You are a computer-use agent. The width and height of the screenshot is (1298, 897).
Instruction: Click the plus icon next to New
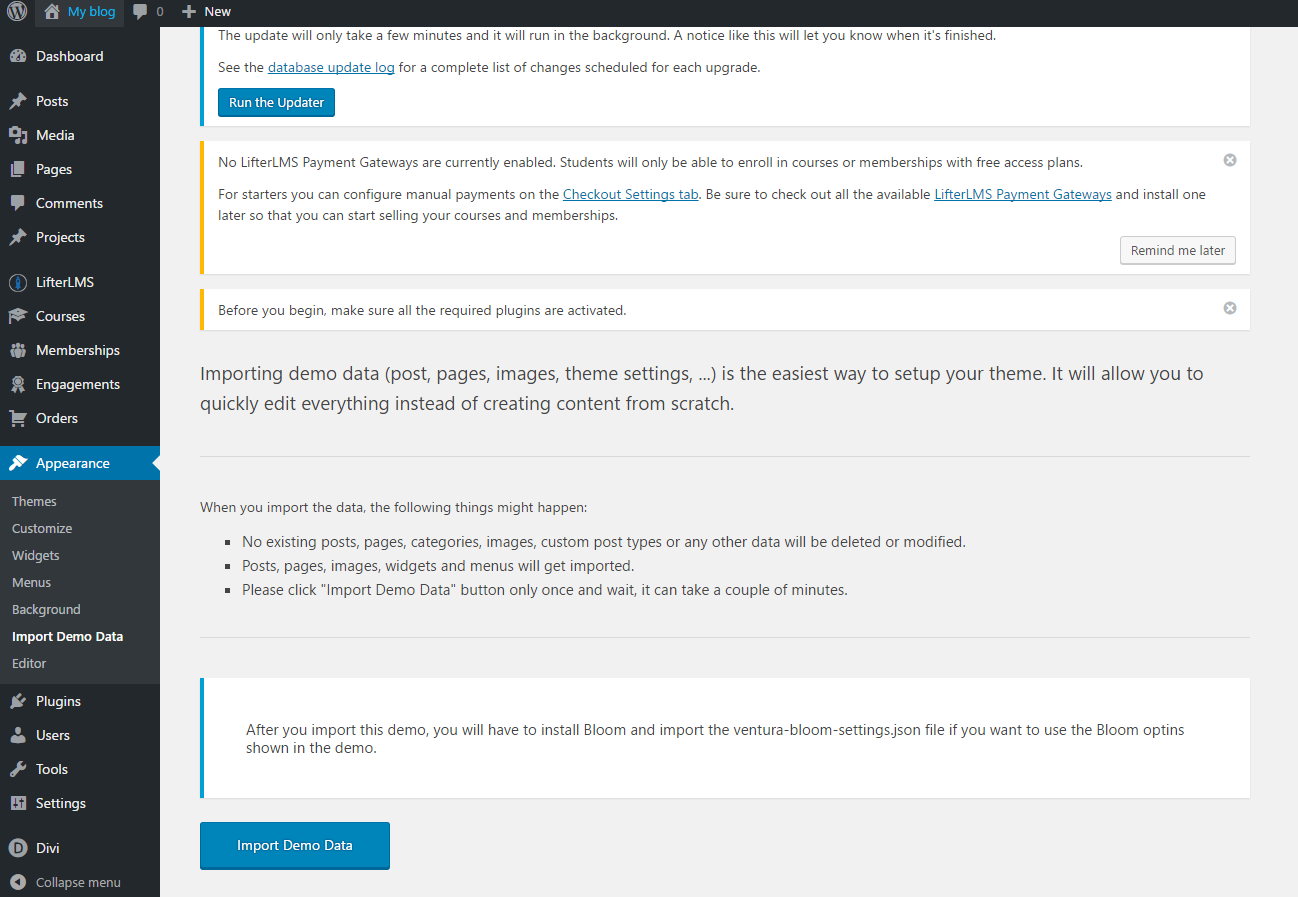point(189,12)
